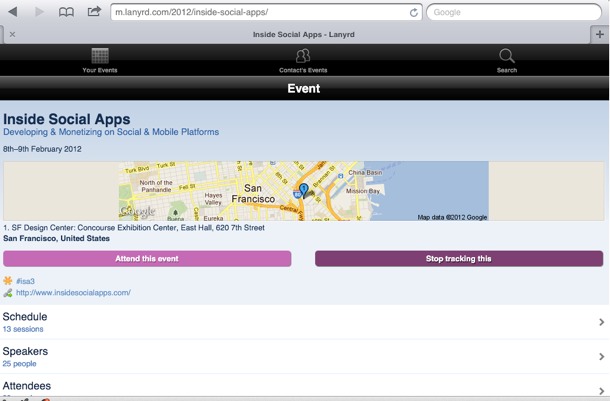
Task: Open Contact's Events people icon
Action: click(x=303, y=60)
